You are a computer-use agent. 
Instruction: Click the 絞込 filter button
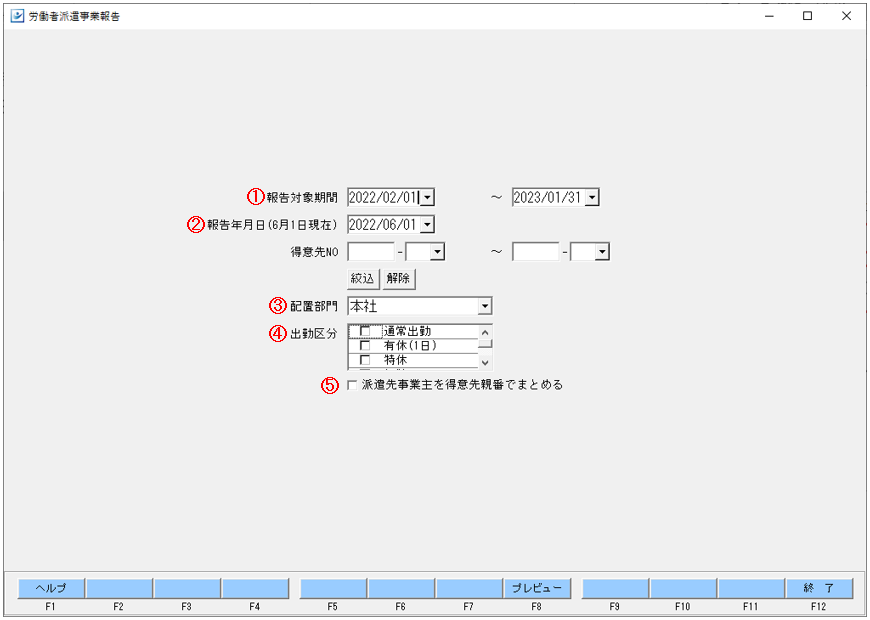tap(363, 279)
